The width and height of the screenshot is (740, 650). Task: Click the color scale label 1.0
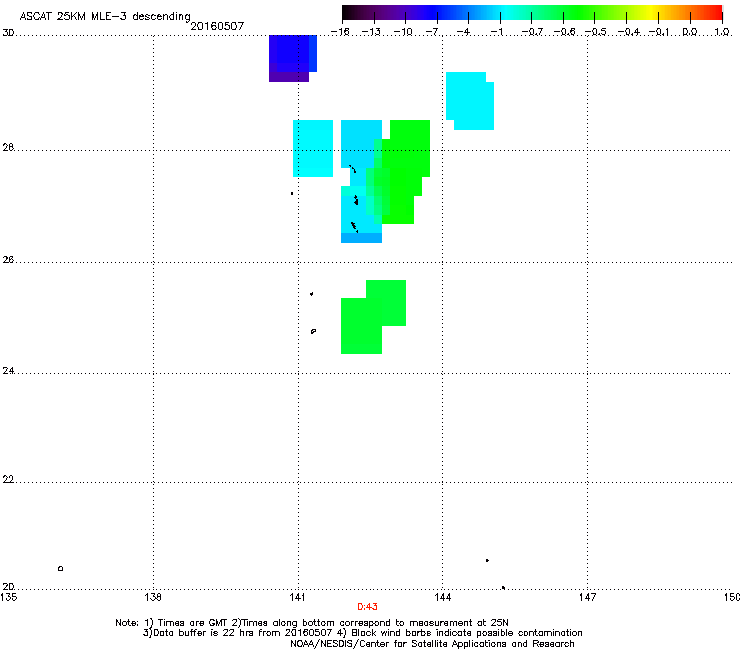coord(722,32)
